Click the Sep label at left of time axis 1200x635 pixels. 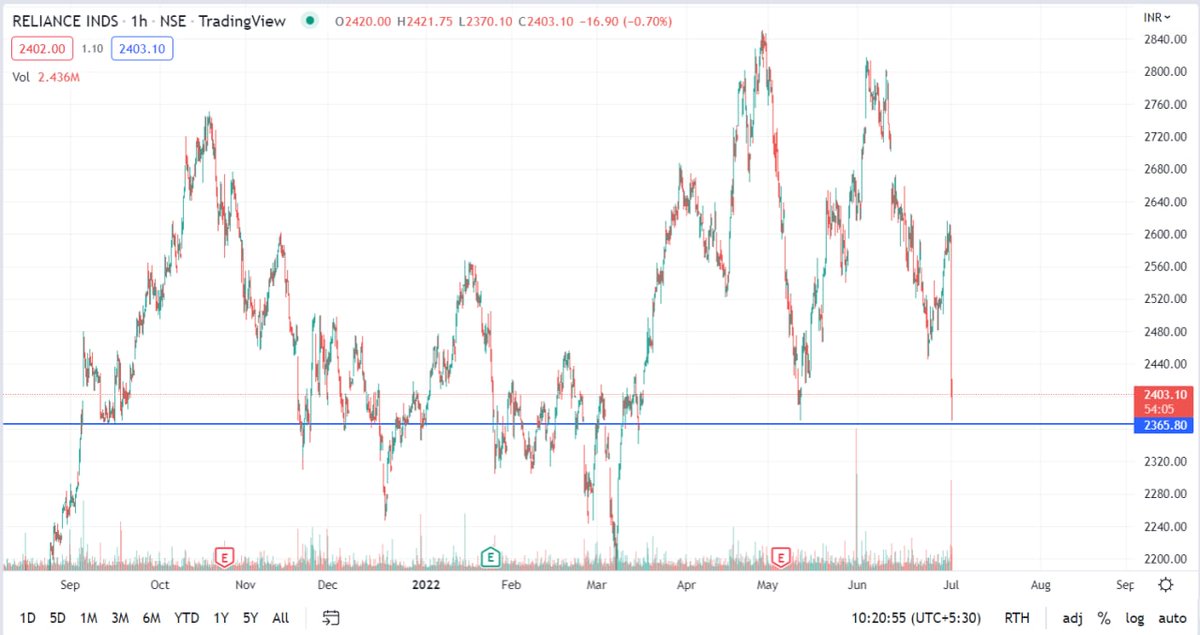(x=71, y=585)
